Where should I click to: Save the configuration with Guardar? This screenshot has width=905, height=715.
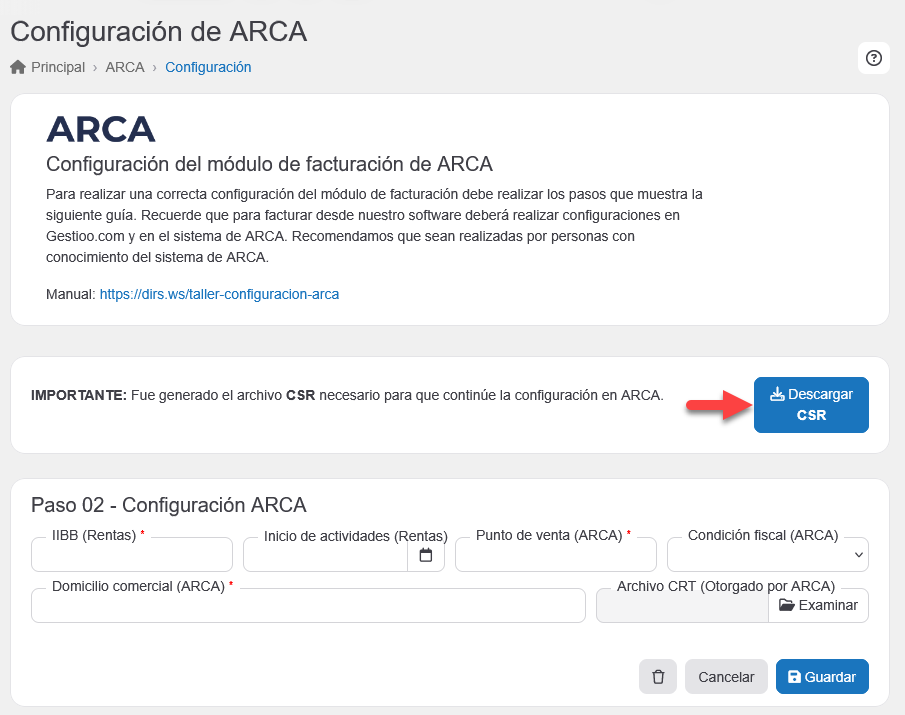tap(822, 677)
